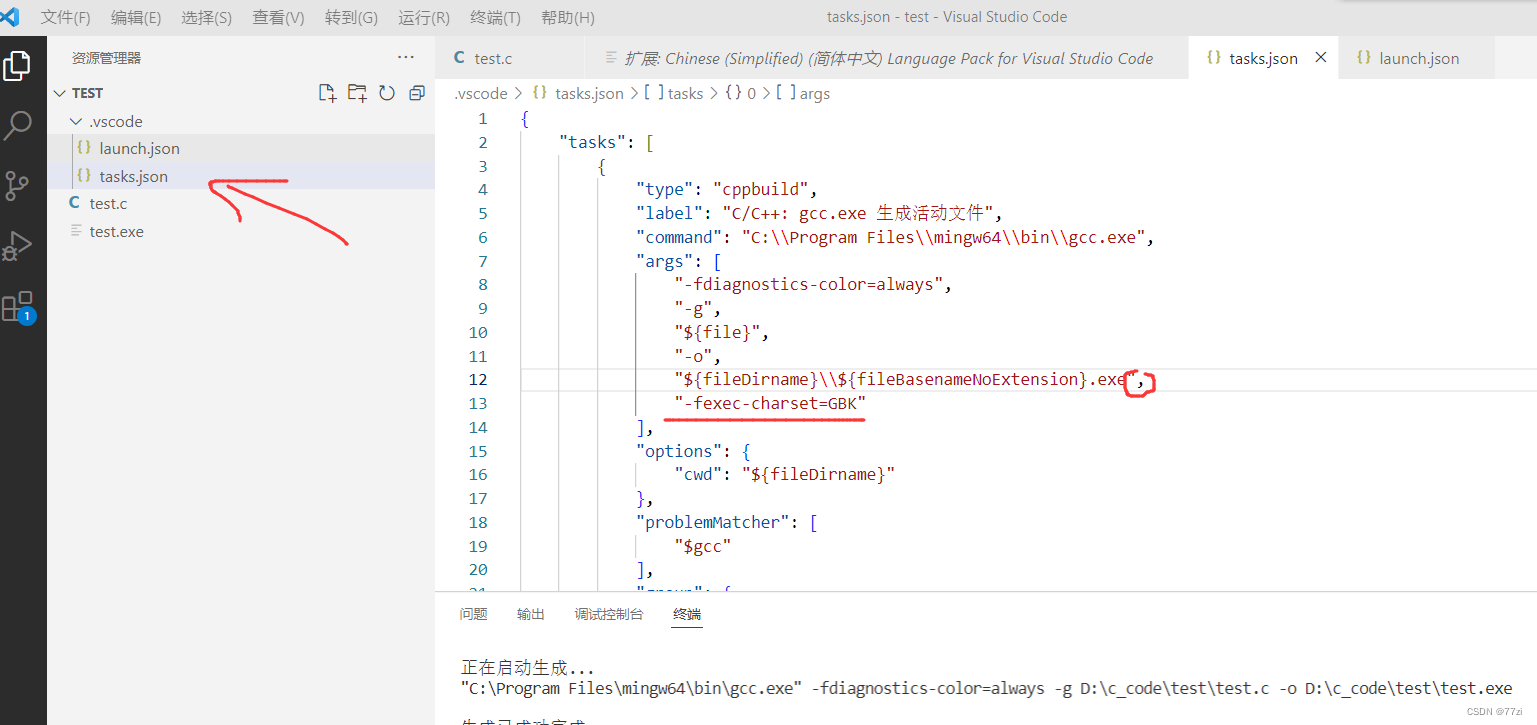Open the Explorer view in activity bar
The width and height of the screenshot is (1537, 725).
[x=17, y=66]
